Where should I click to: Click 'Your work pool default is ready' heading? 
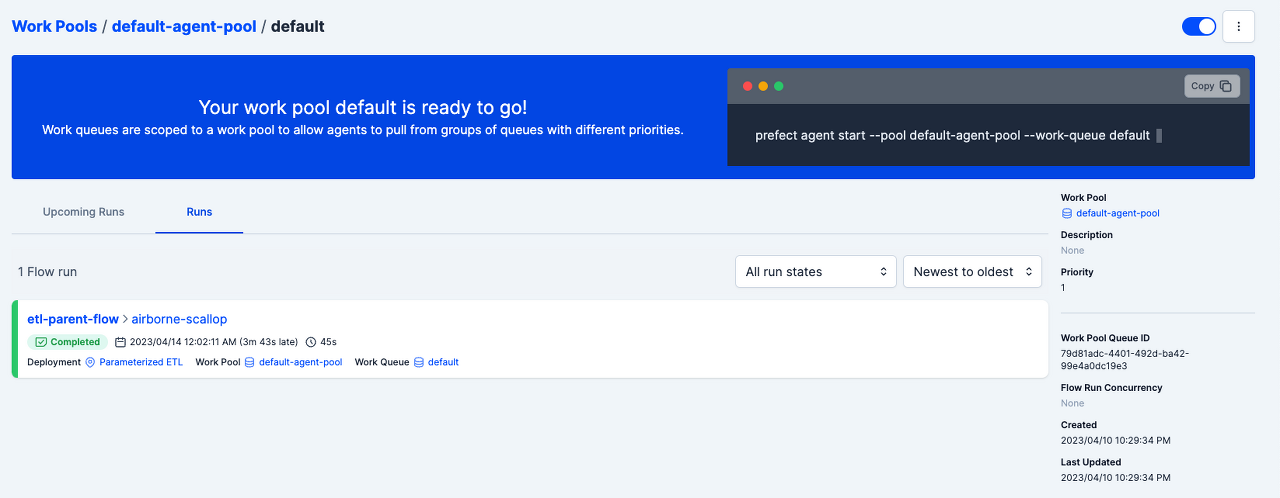[x=363, y=107]
